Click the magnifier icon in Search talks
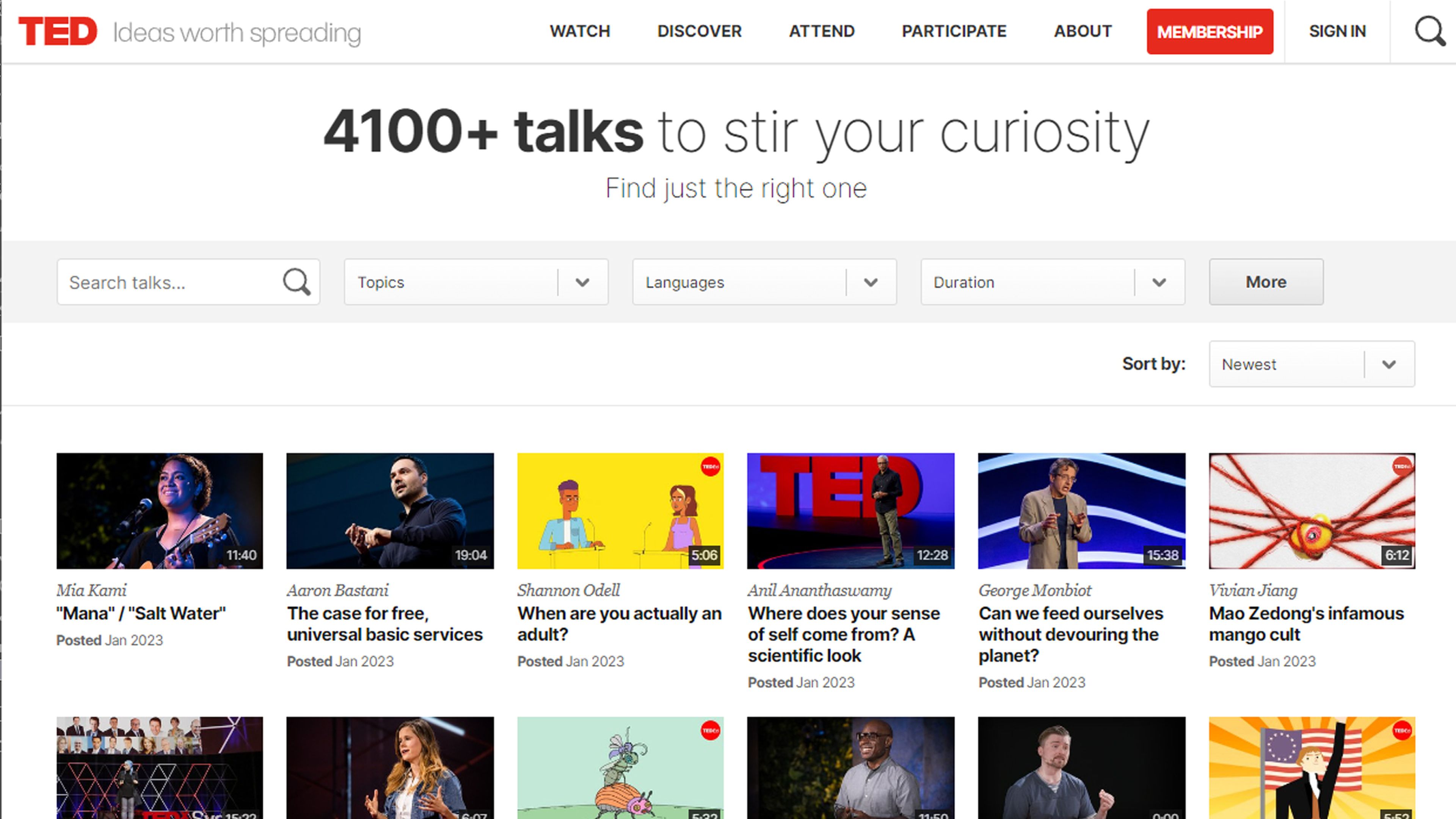Image resolution: width=1456 pixels, height=819 pixels. (297, 282)
